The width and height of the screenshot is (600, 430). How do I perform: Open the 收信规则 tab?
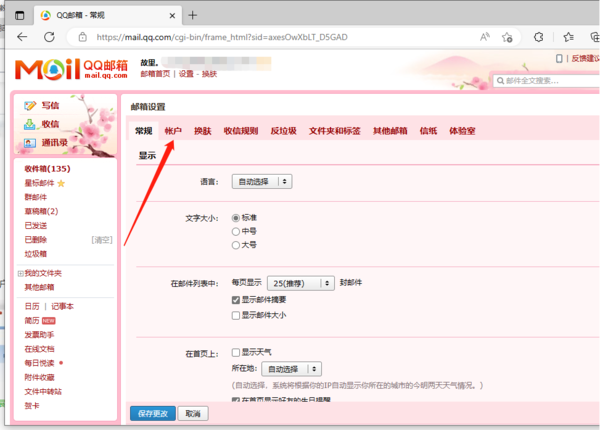point(241,131)
